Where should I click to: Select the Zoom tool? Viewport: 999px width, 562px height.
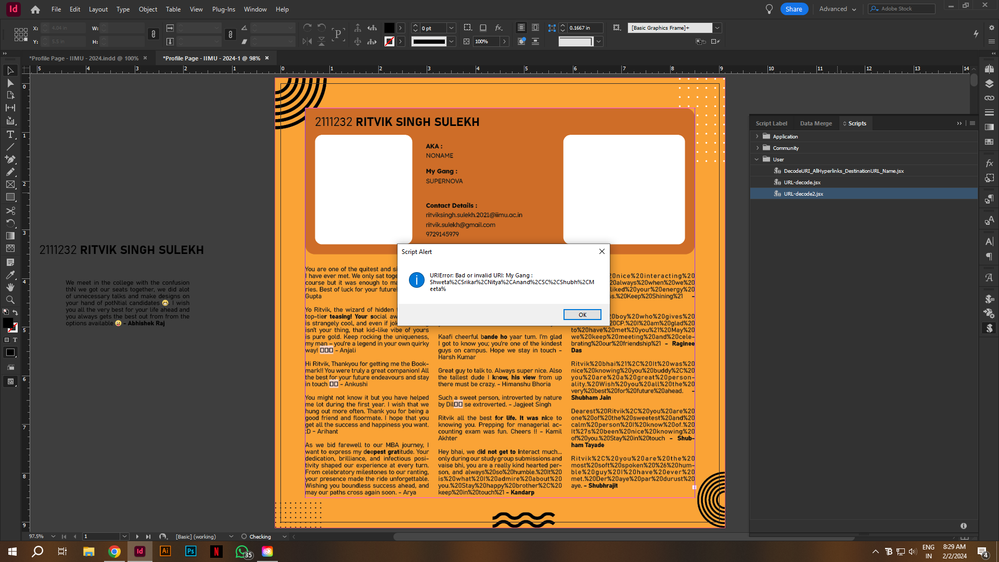10,300
